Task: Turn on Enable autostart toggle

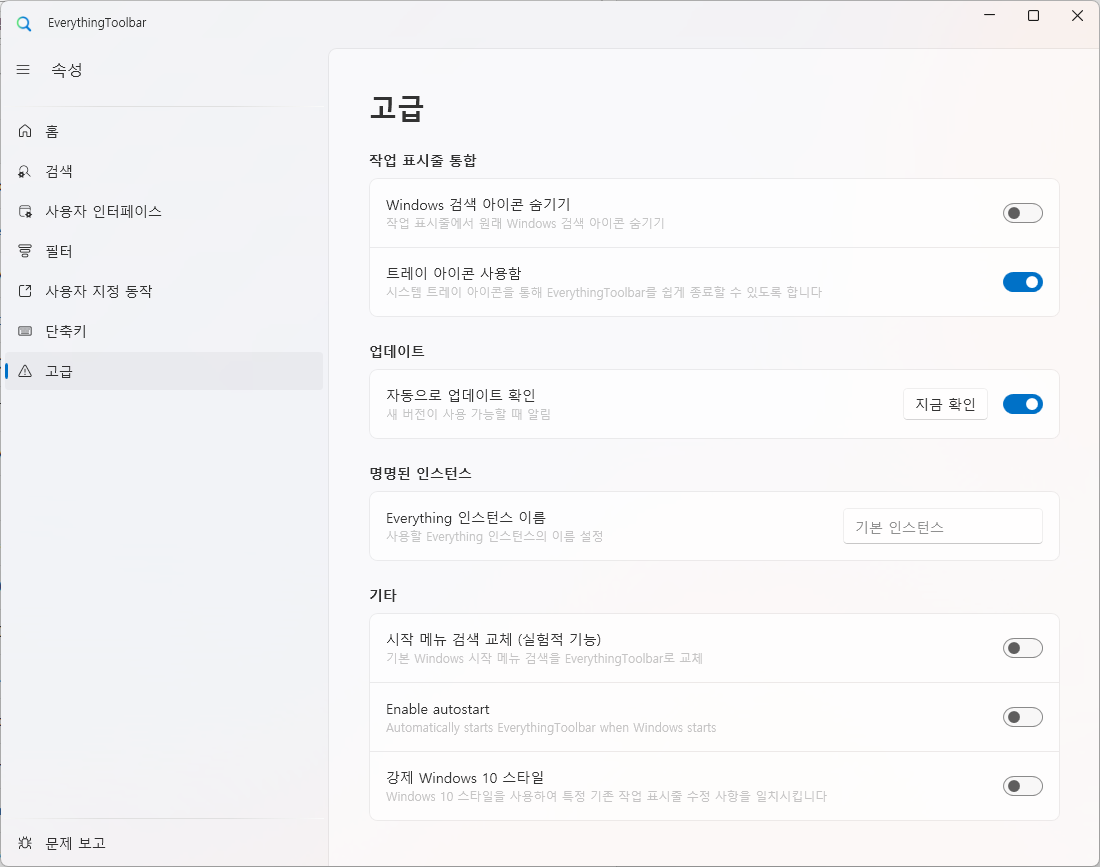Action: click(1022, 717)
